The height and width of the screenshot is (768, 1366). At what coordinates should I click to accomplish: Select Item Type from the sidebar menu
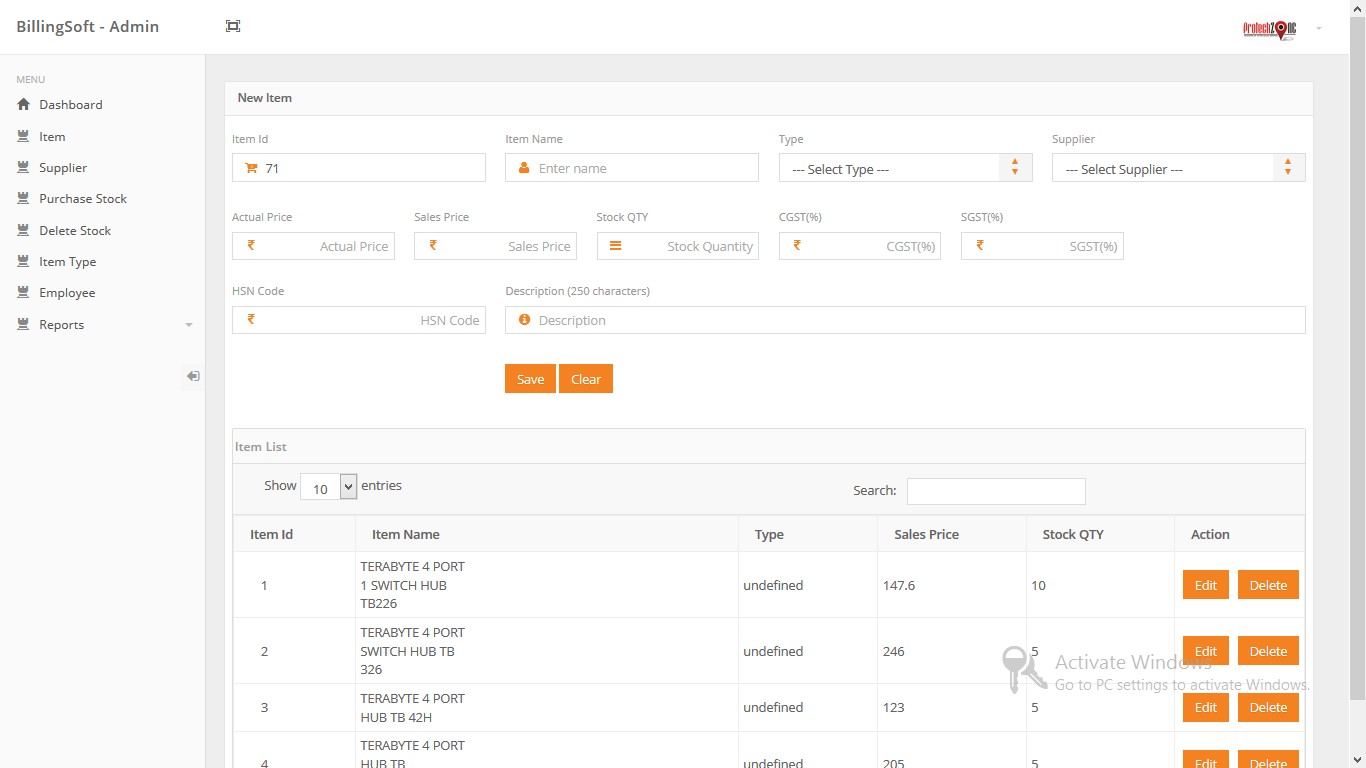(64, 261)
